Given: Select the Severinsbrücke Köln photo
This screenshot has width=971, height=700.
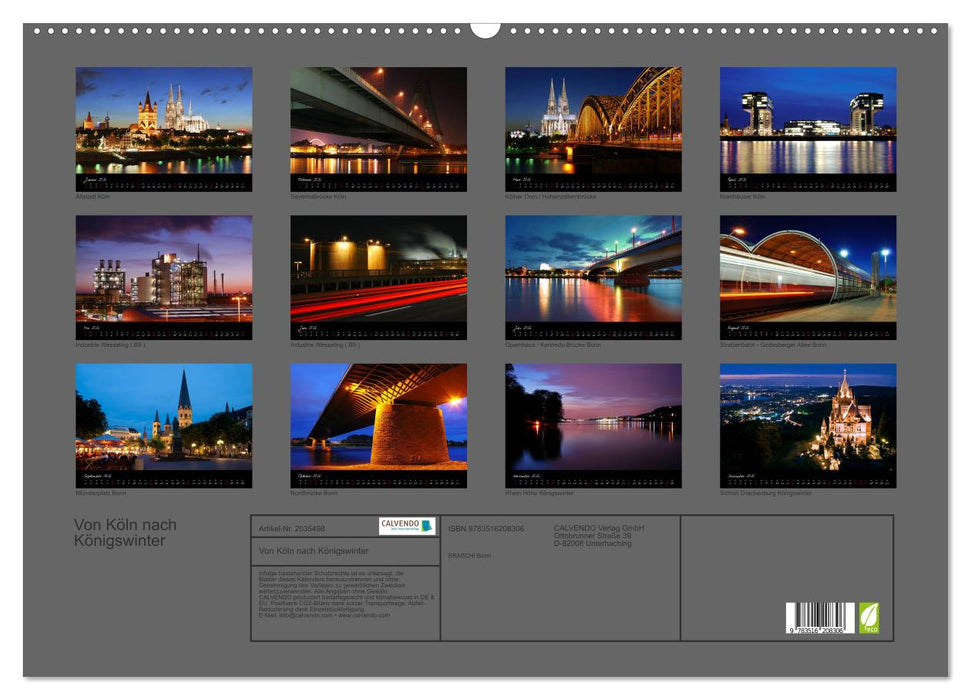Looking at the screenshot, I should pos(378,122).
